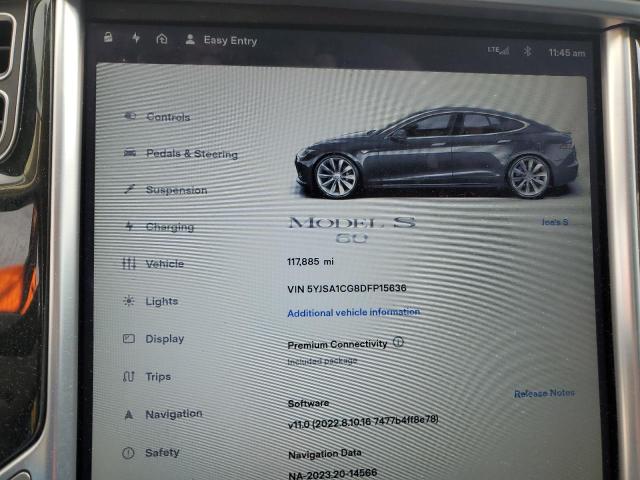Open the Display menu item
Viewport: 640px width, 480px height.
(165, 339)
